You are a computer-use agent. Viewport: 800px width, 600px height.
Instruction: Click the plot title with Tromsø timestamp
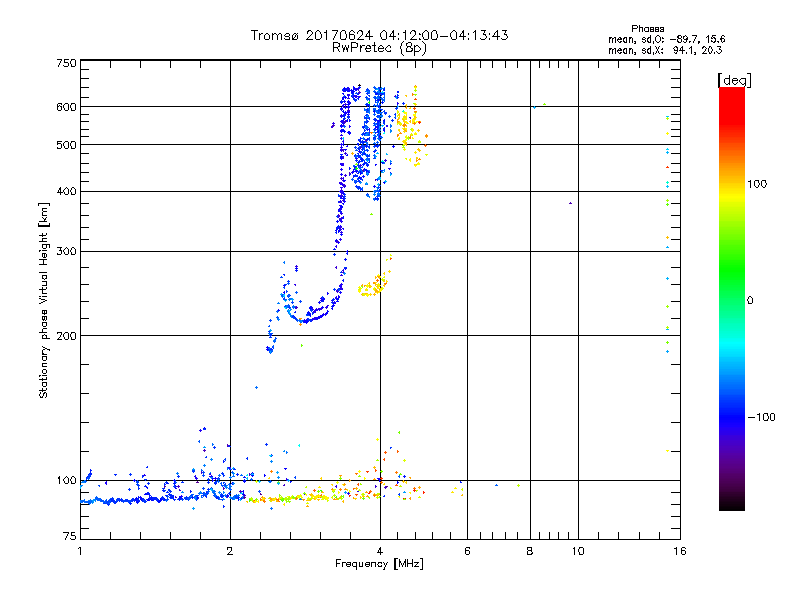[379, 35]
